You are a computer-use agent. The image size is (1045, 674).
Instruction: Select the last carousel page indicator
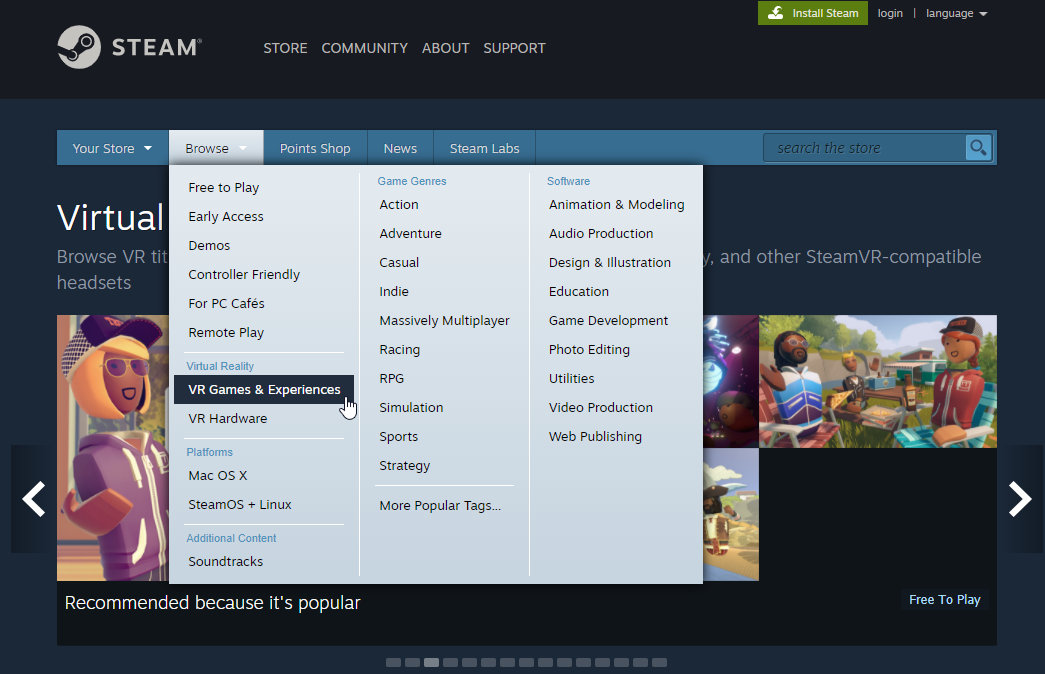click(659, 663)
